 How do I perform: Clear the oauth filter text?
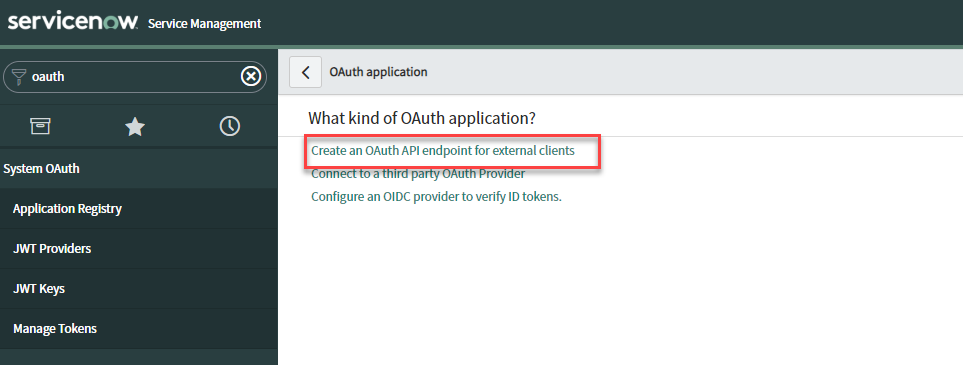[x=251, y=77]
